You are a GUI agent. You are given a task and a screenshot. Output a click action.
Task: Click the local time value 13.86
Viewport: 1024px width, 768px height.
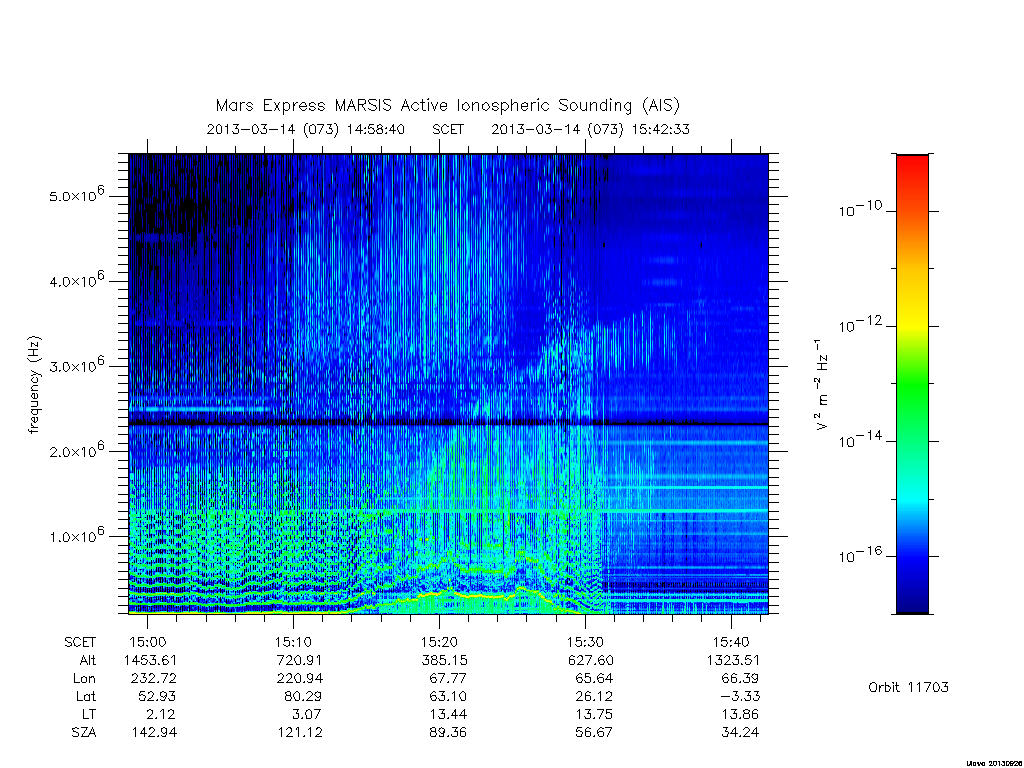[740, 714]
